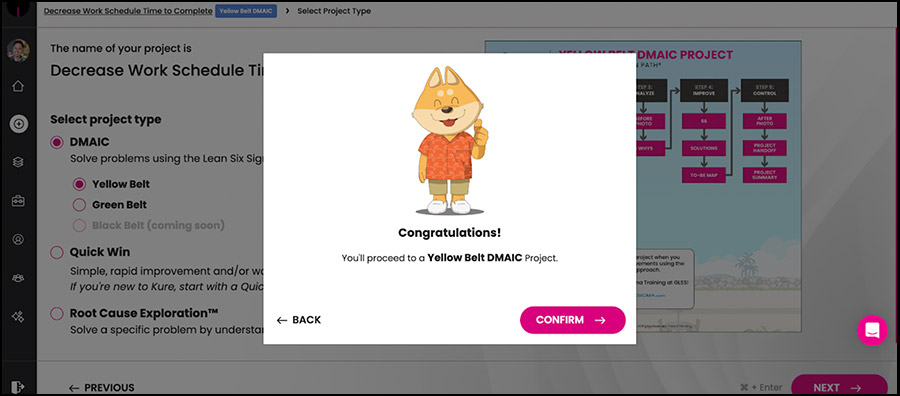Go back from the congratulations dialog
Screen dimensions: 900x396
(x=298, y=320)
